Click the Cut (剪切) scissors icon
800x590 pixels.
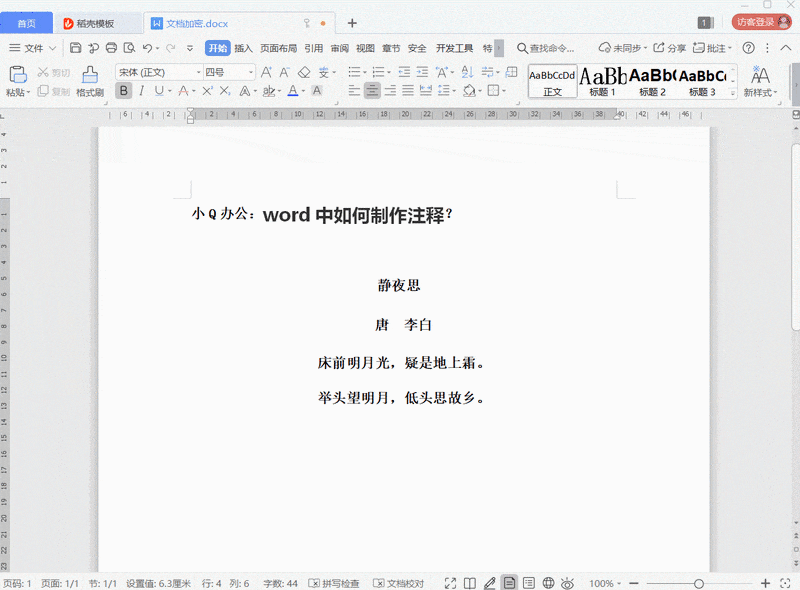click(43, 72)
